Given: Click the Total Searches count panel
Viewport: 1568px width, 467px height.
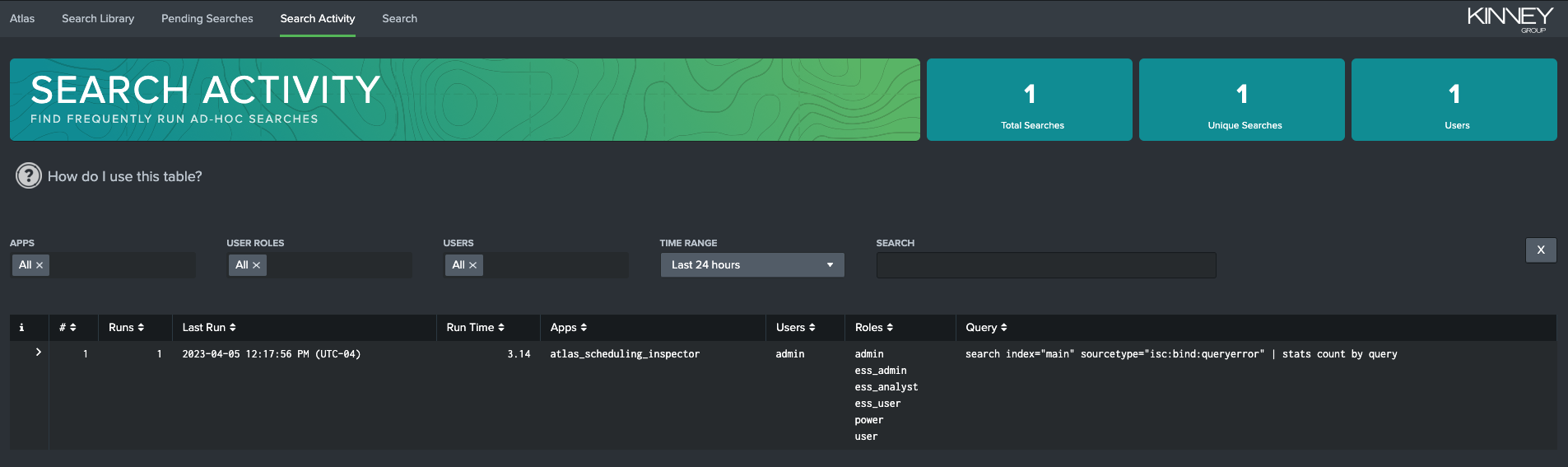Looking at the screenshot, I should click(x=1030, y=100).
